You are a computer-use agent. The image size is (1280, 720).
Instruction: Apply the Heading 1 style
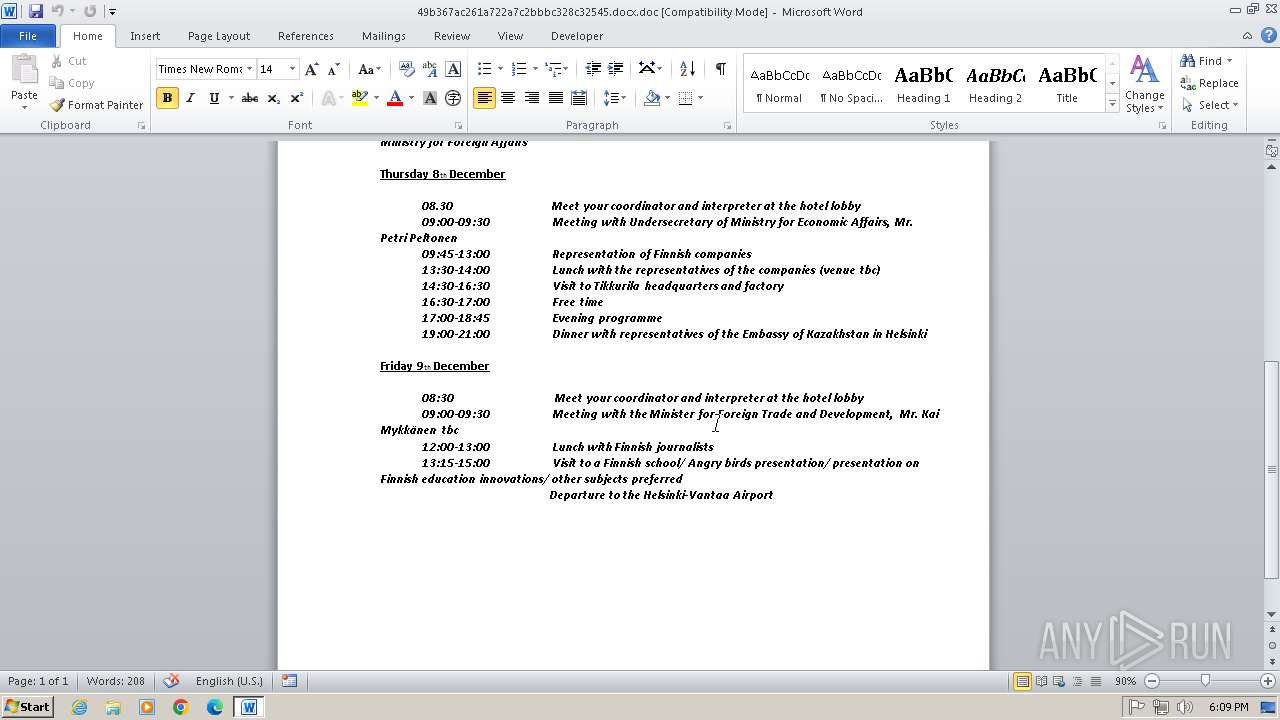[x=923, y=84]
